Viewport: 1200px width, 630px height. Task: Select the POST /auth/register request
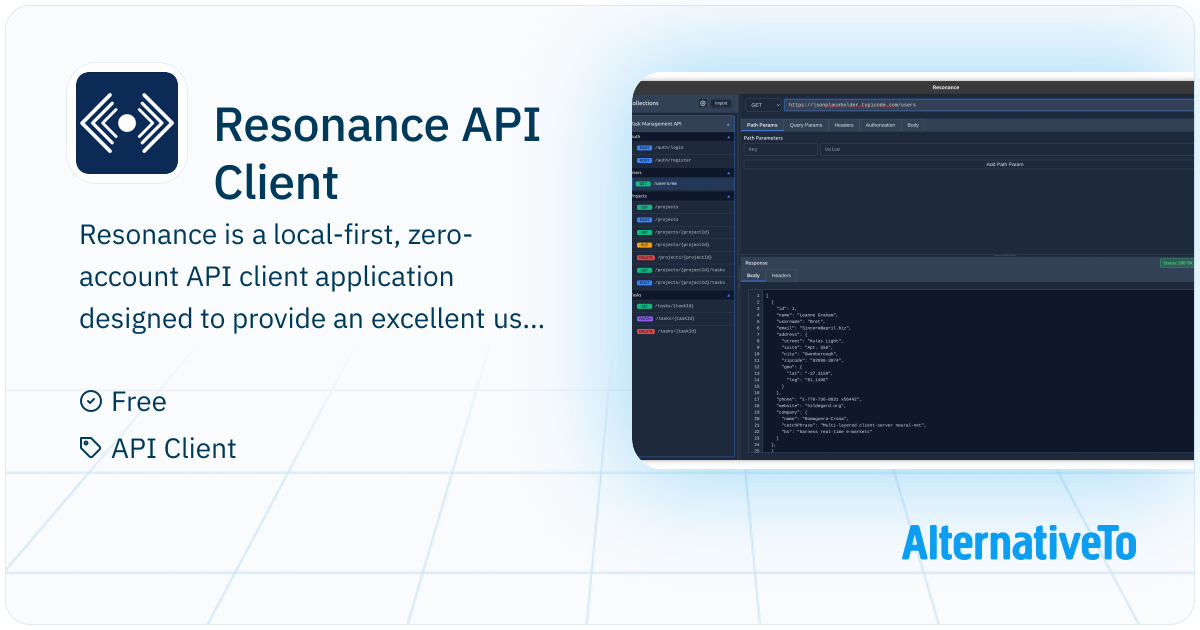pyautogui.click(x=683, y=160)
